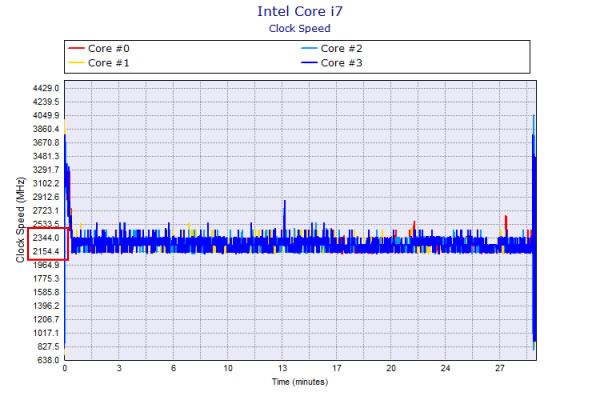Click the Clock Speed subtitle
Screen dimensions: 600x400
tap(300, 28)
